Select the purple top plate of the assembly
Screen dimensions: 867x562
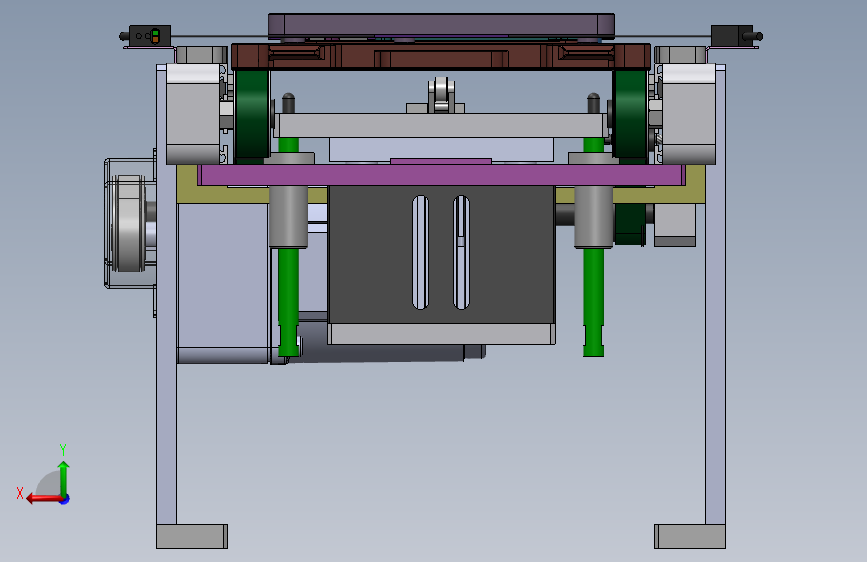[441, 25]
